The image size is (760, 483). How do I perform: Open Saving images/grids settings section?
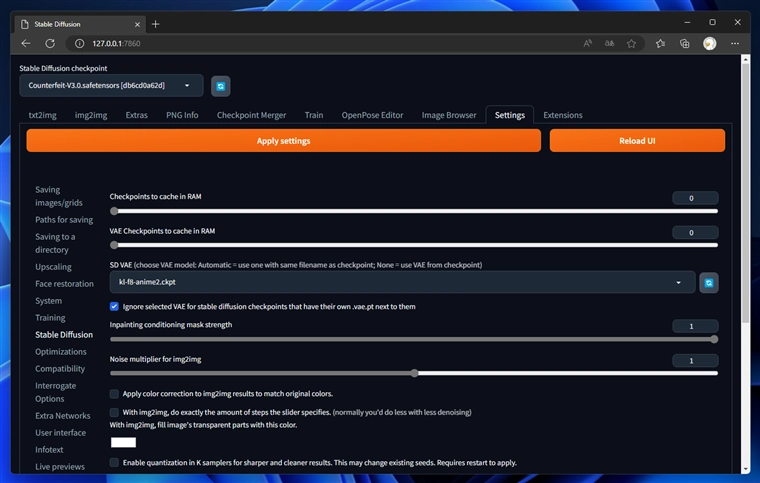[59, 196]
